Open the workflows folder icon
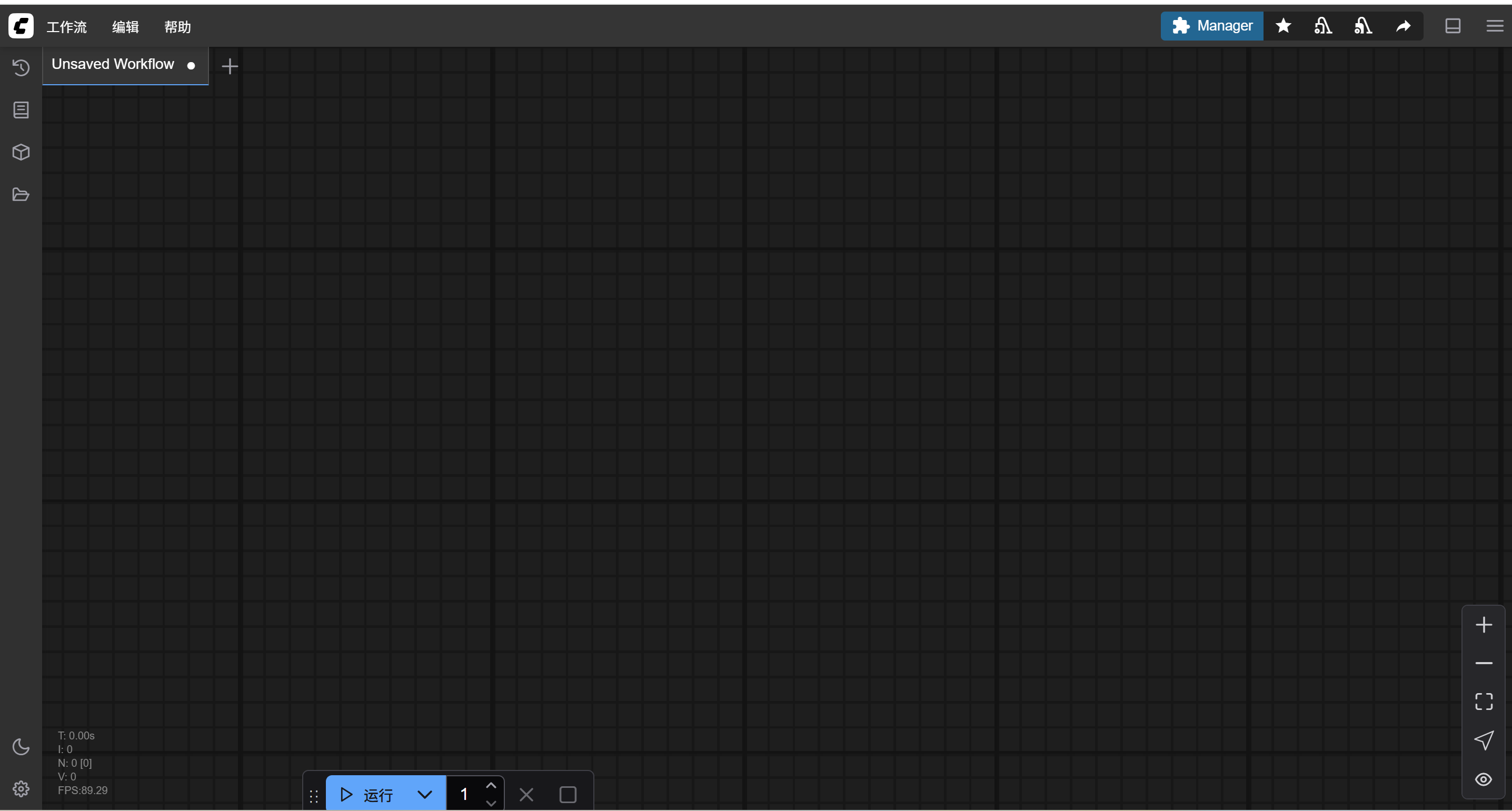Screen dimensions: 1512x811 (x=21, y=194)
